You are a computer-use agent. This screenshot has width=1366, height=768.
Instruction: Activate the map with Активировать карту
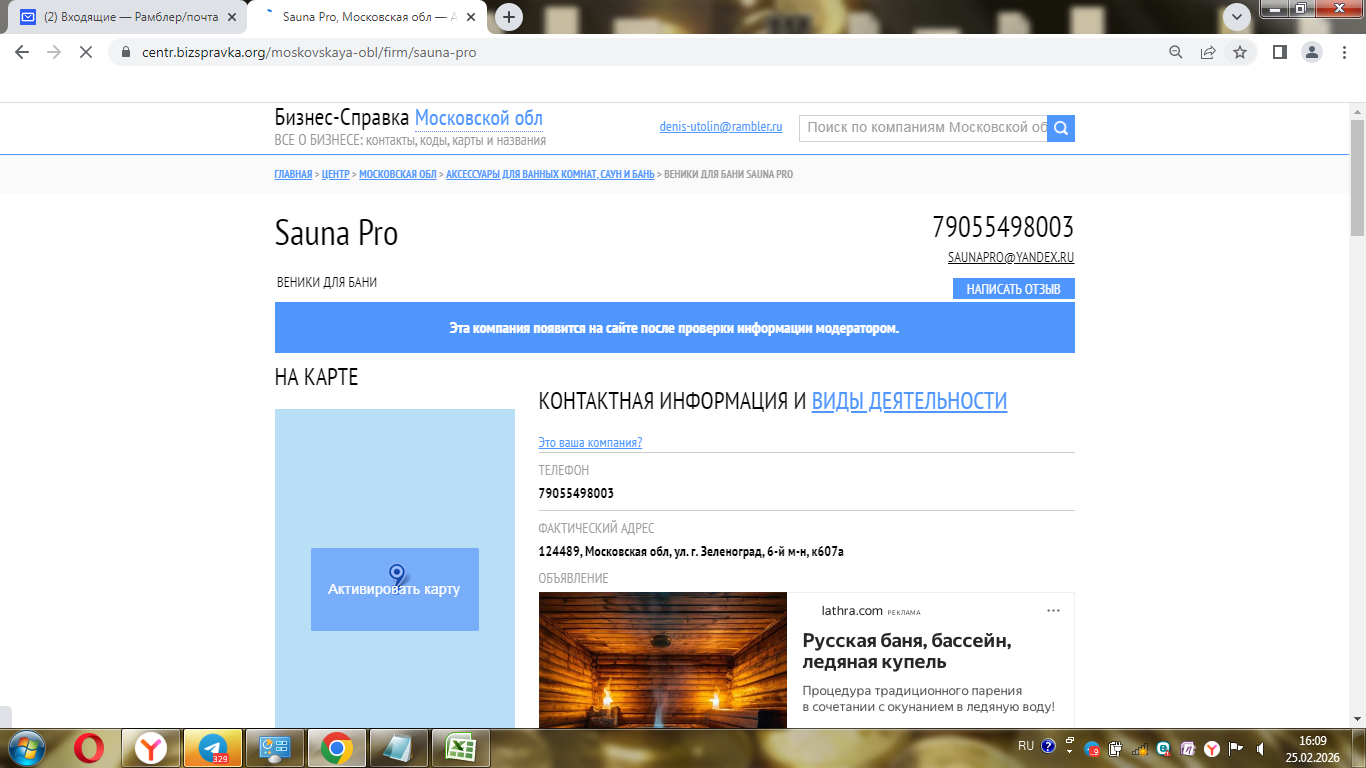(395, 589)
